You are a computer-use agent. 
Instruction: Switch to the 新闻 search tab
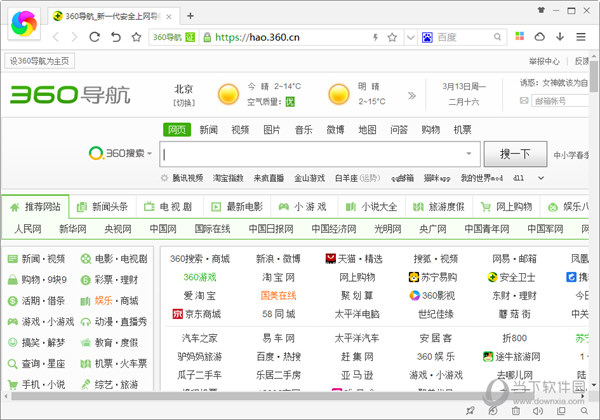click(x=208, y=130)
